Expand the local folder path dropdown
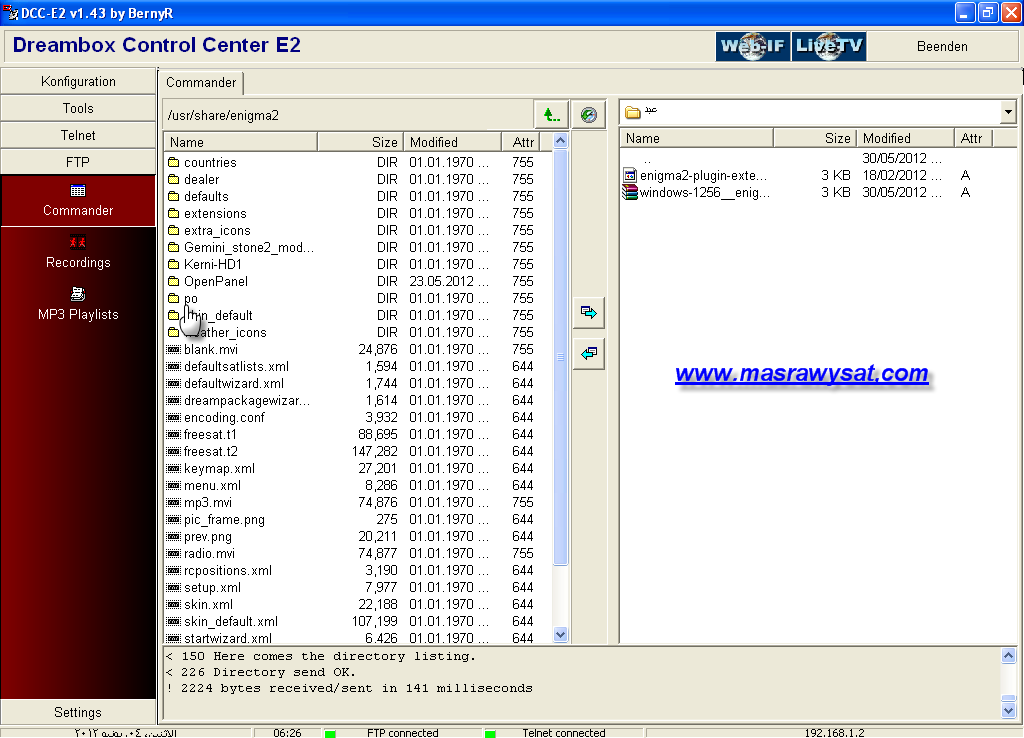Screen dimensions: 1024x738 1008,112
